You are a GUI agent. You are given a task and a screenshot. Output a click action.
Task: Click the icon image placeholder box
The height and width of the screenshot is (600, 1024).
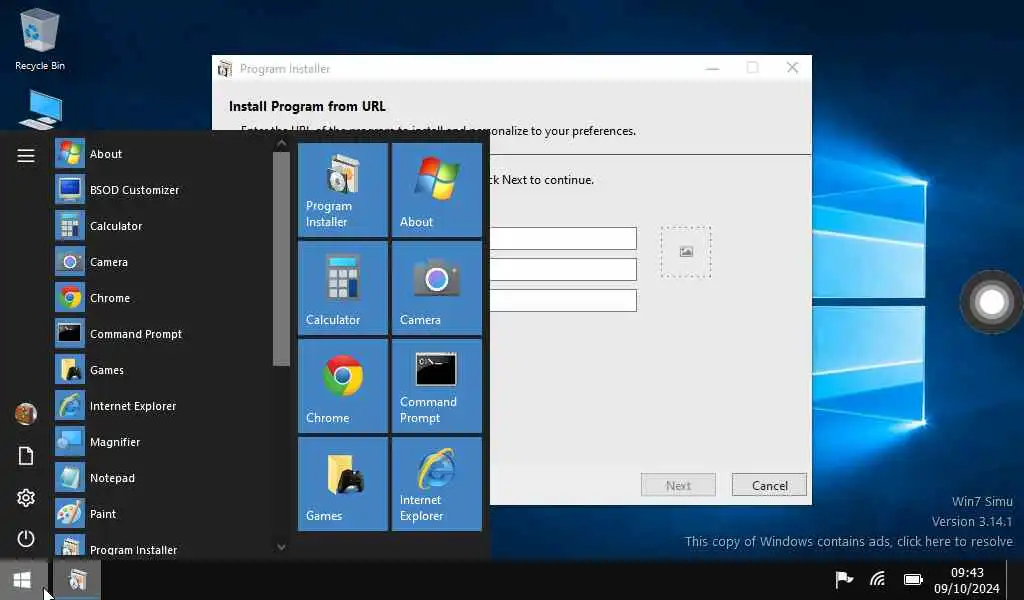[686, 252]
